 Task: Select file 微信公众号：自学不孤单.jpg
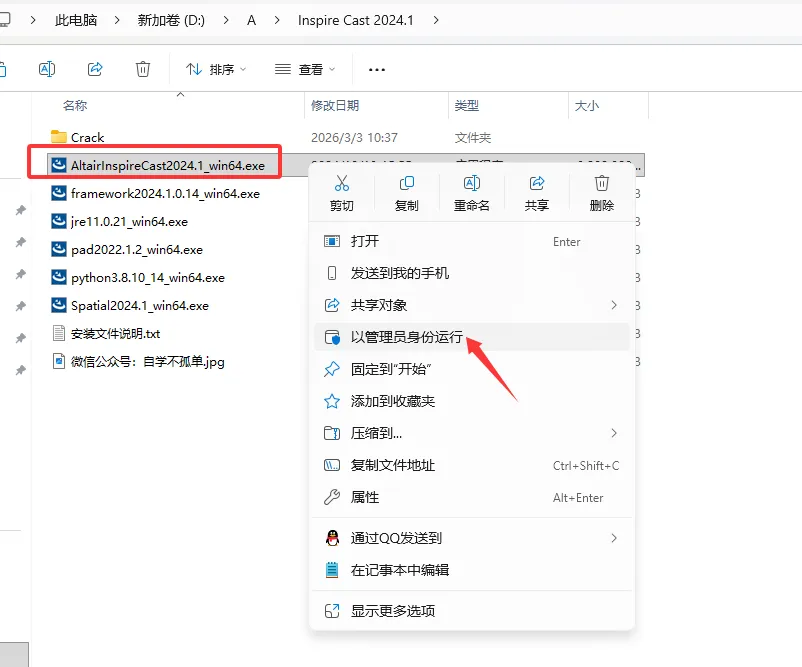[148, 362]
